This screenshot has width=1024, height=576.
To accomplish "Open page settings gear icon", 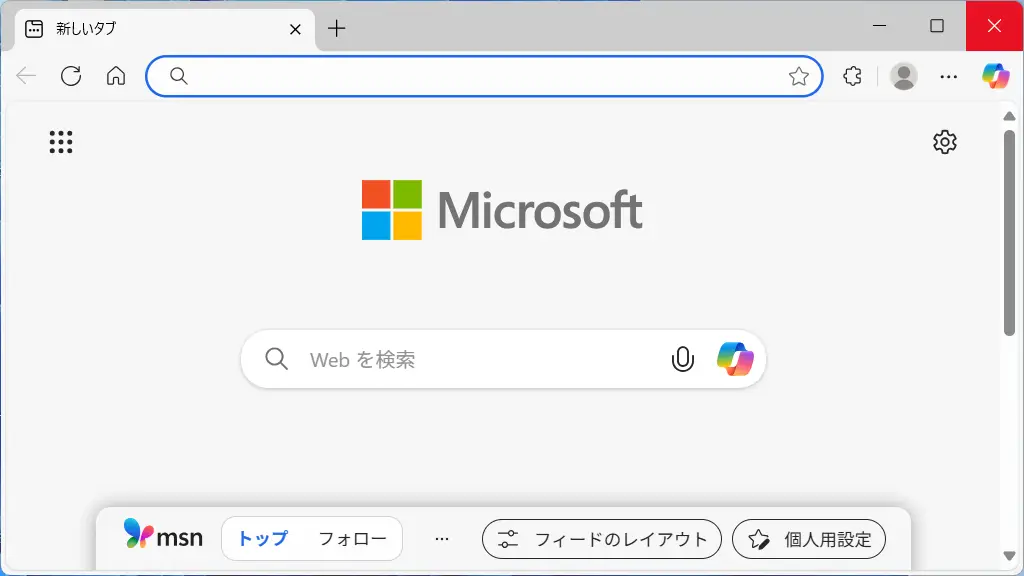I will coord(944,142).
